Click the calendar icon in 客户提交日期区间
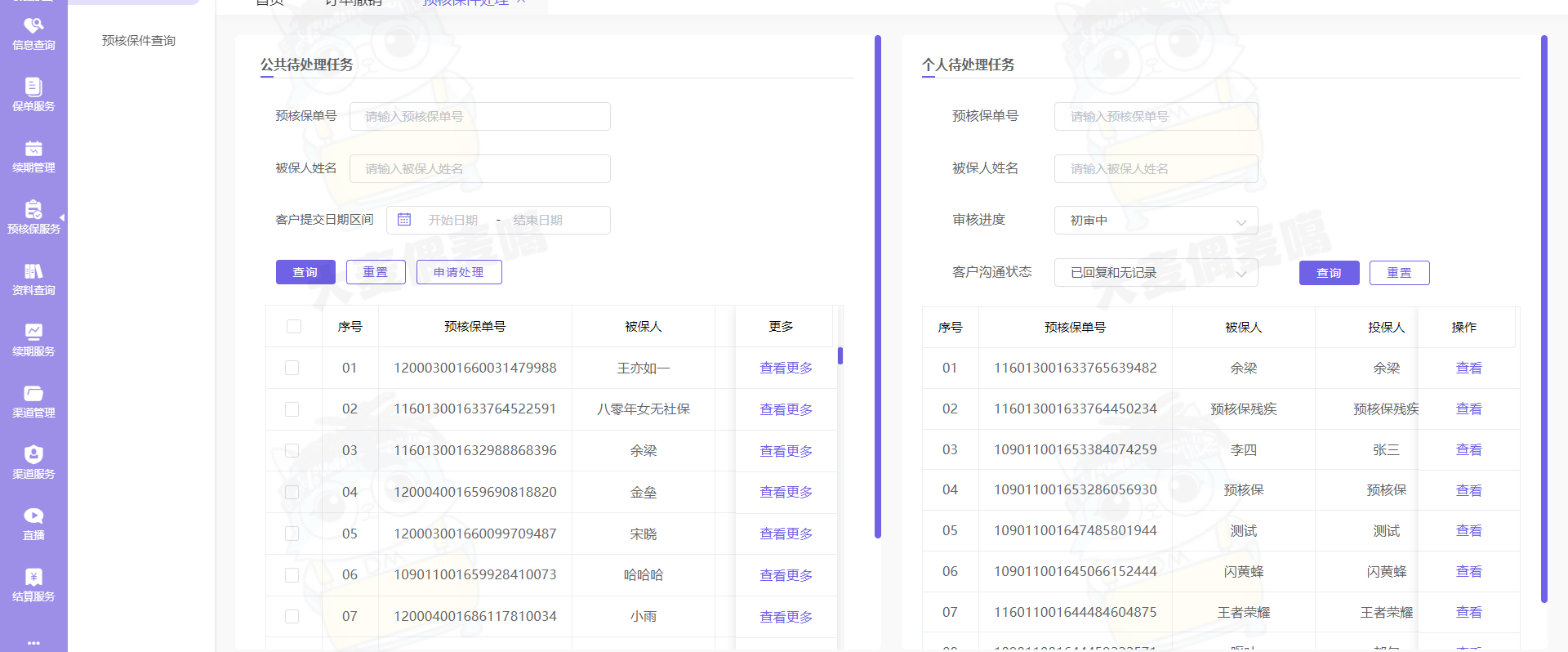Image resolution: width=1568 pixels, height=652 pixels. [x=404, y=220]
